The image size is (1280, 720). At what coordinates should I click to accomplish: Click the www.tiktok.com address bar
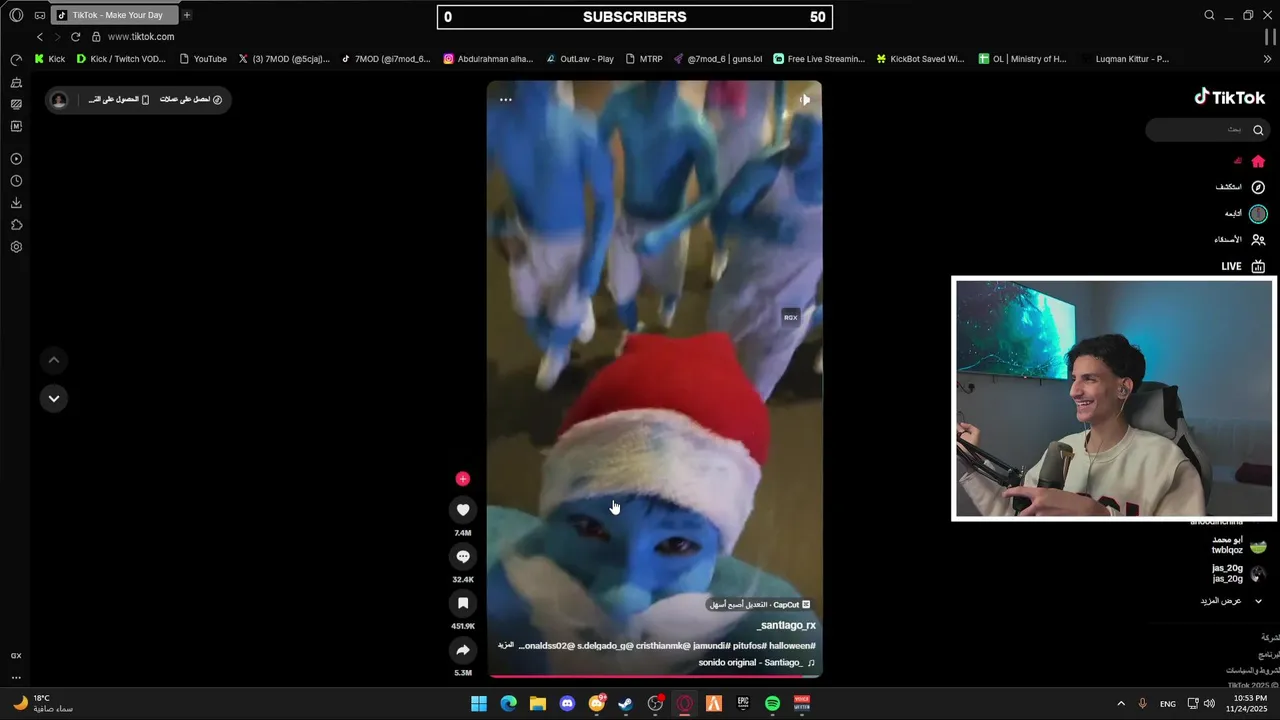[141, 37]
